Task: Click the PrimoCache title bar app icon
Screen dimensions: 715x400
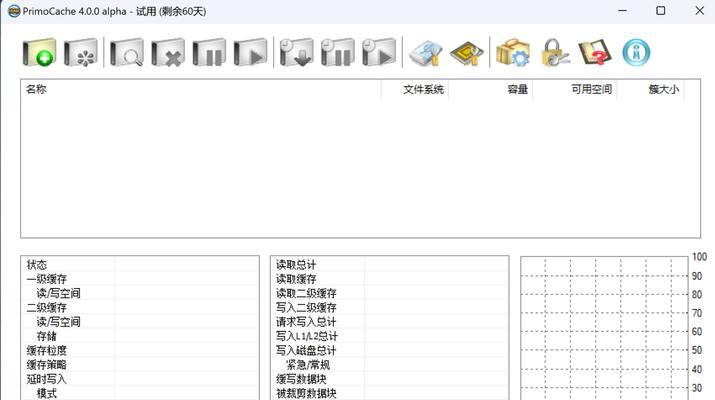Action: tap(14, 11)
